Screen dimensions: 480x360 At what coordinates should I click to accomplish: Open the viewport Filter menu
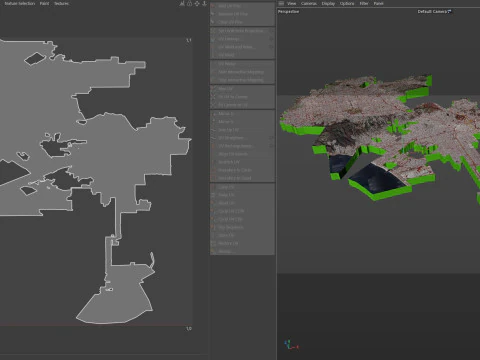click(x=364, y=3)
